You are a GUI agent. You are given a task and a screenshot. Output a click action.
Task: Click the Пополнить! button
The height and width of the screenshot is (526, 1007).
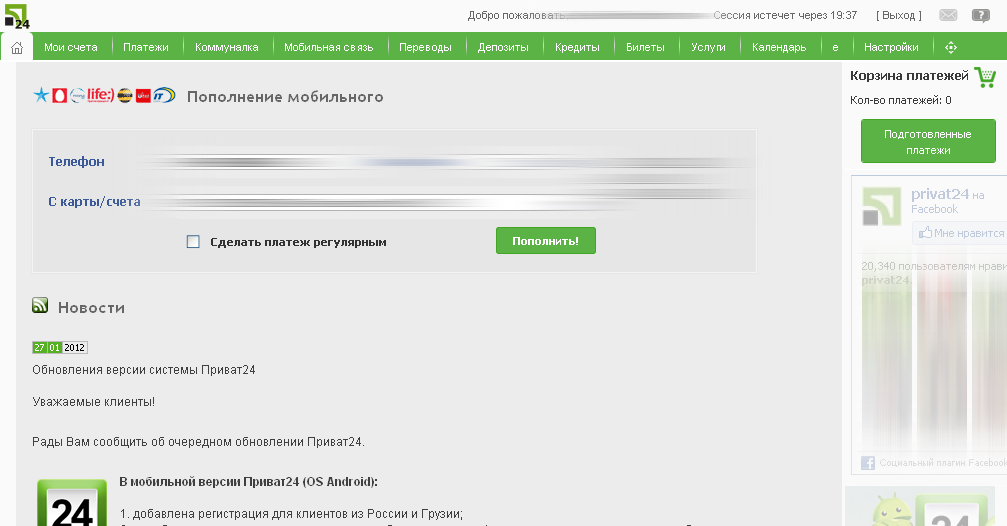pos(546,241)
